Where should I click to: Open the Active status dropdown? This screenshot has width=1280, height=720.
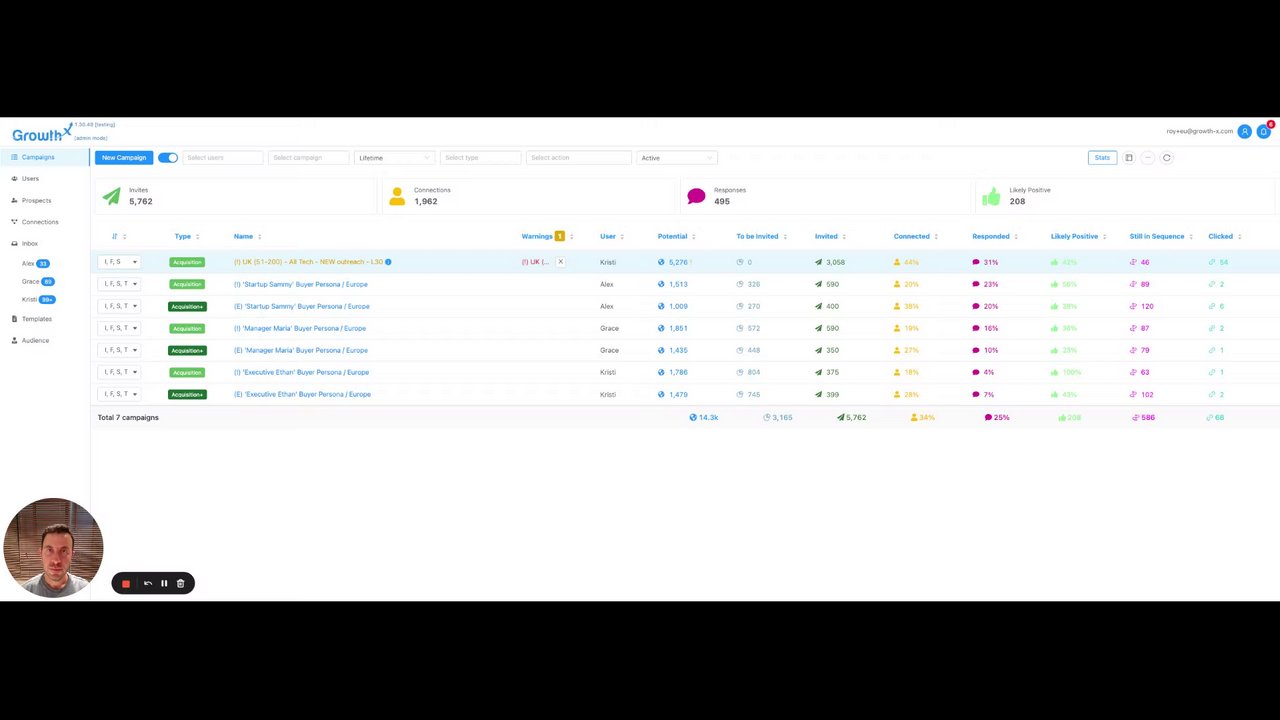coord(677,158)
